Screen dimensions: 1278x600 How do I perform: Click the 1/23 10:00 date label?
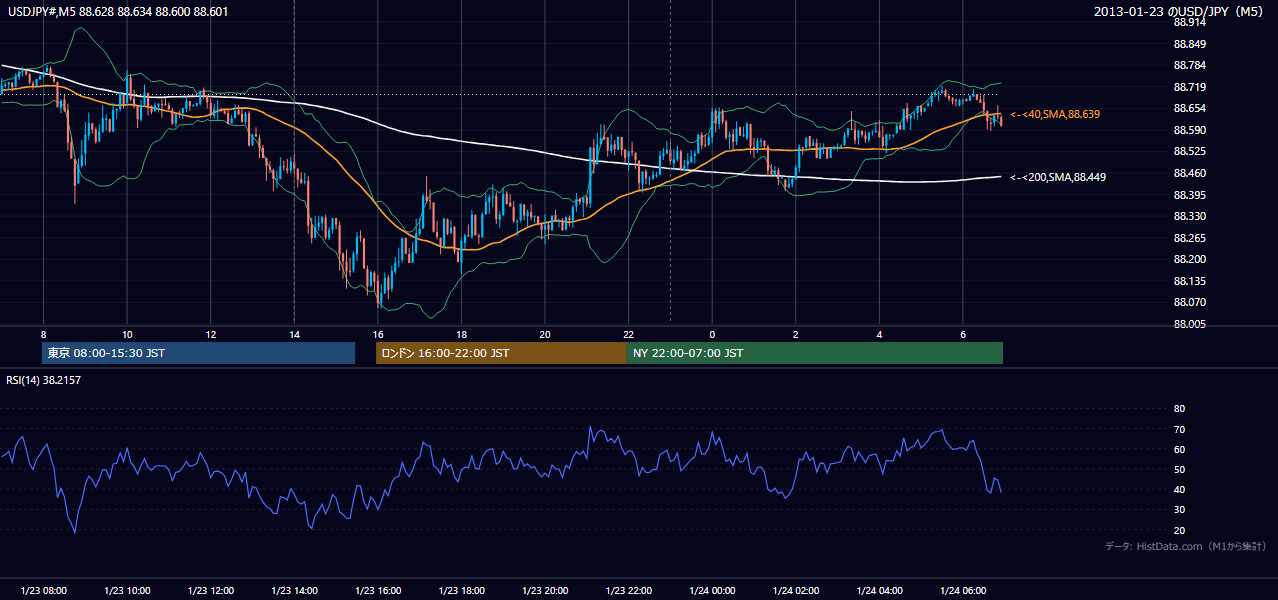[x=127, y=591]
